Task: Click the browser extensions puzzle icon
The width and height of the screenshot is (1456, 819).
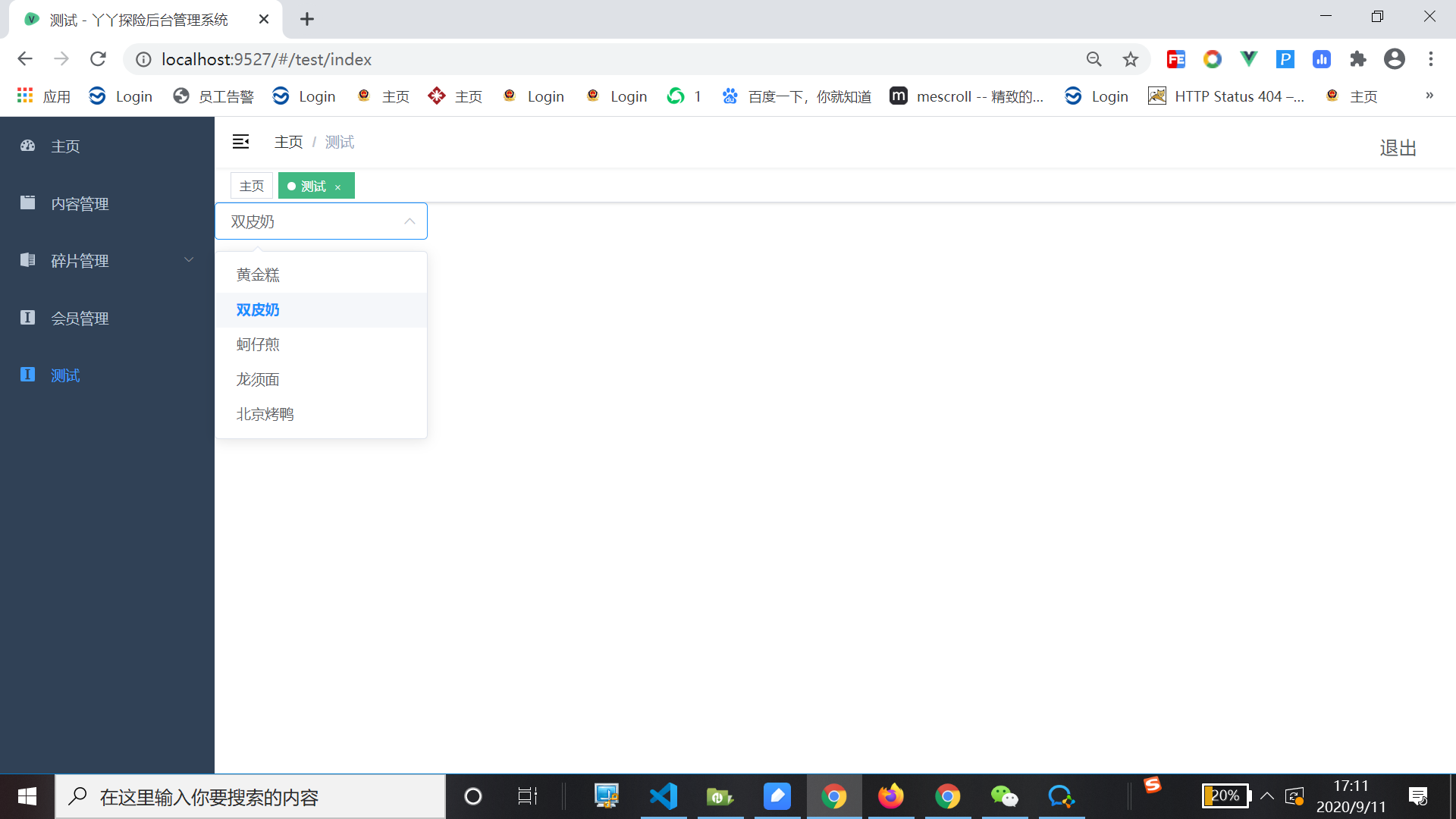Action: pos(1358,58)
